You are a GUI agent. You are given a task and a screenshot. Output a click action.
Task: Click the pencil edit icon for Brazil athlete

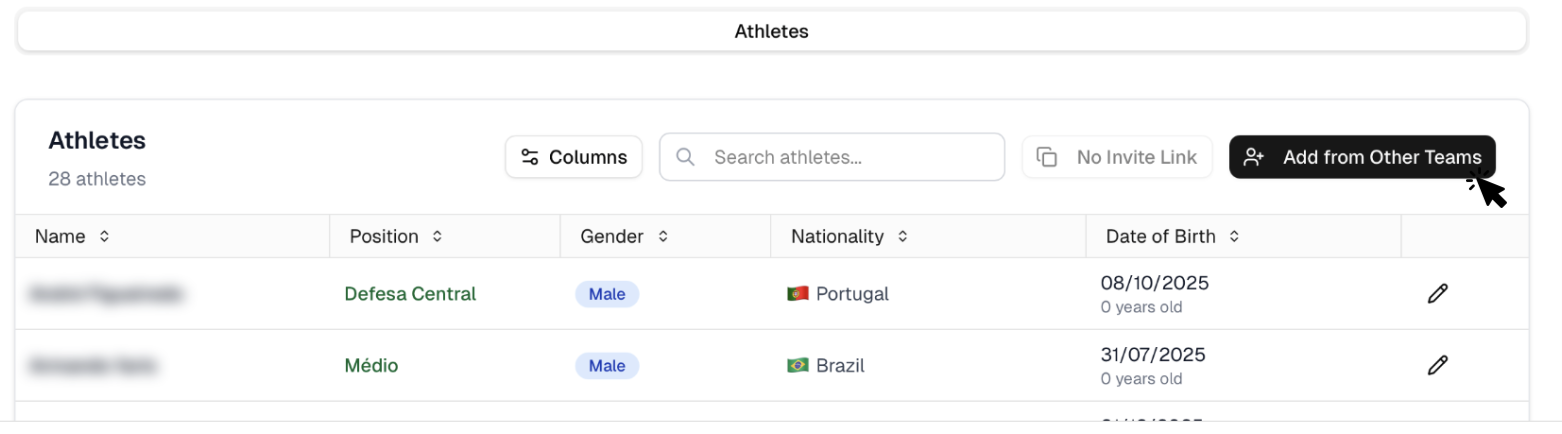pos(1437,365)
